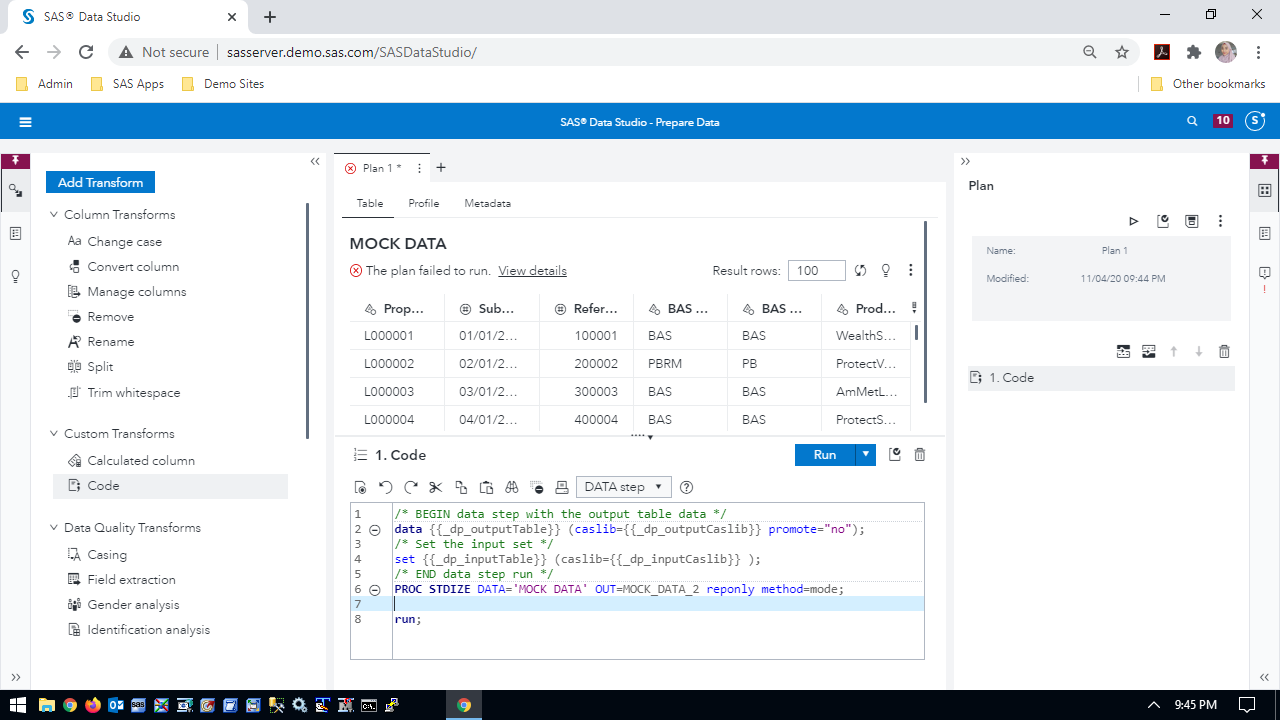Toggle the pin at top of left rail
This screenshot has height=720, width=1280.
point(16,160)
